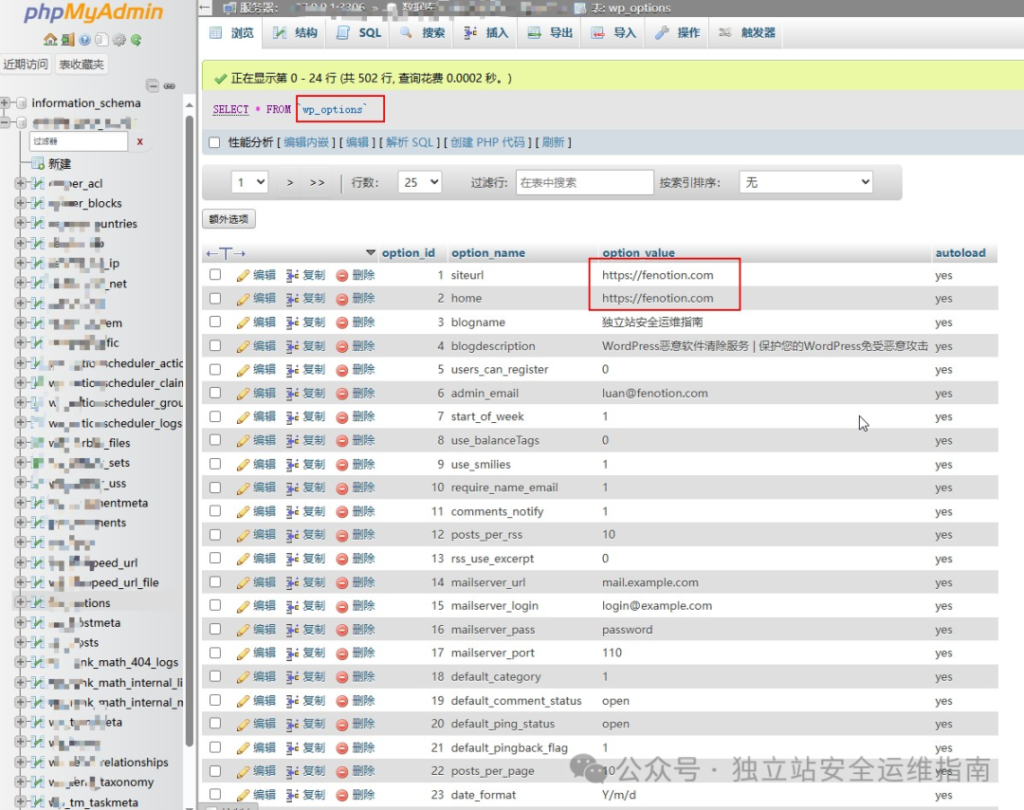Check the blogname row checkbox
Screen dimensions: 1024x810
pyautogui.click(x=215, y=321)
